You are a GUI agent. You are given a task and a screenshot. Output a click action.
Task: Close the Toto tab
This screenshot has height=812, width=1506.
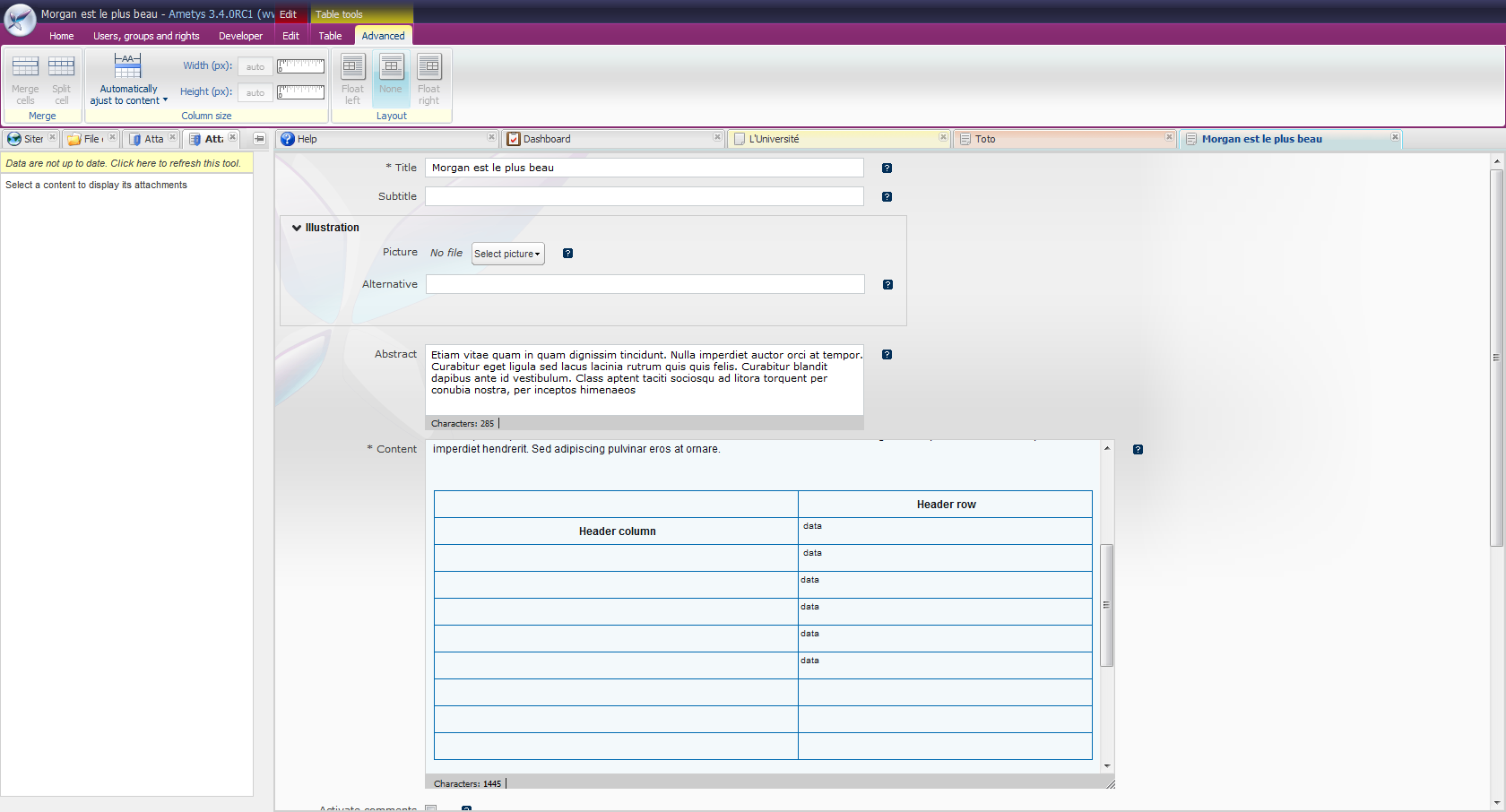(x=1169, y=137)
